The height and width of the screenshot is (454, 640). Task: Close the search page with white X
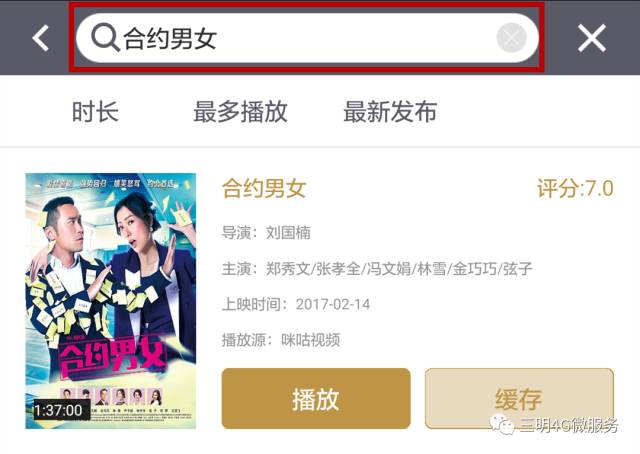pos(591,38)
